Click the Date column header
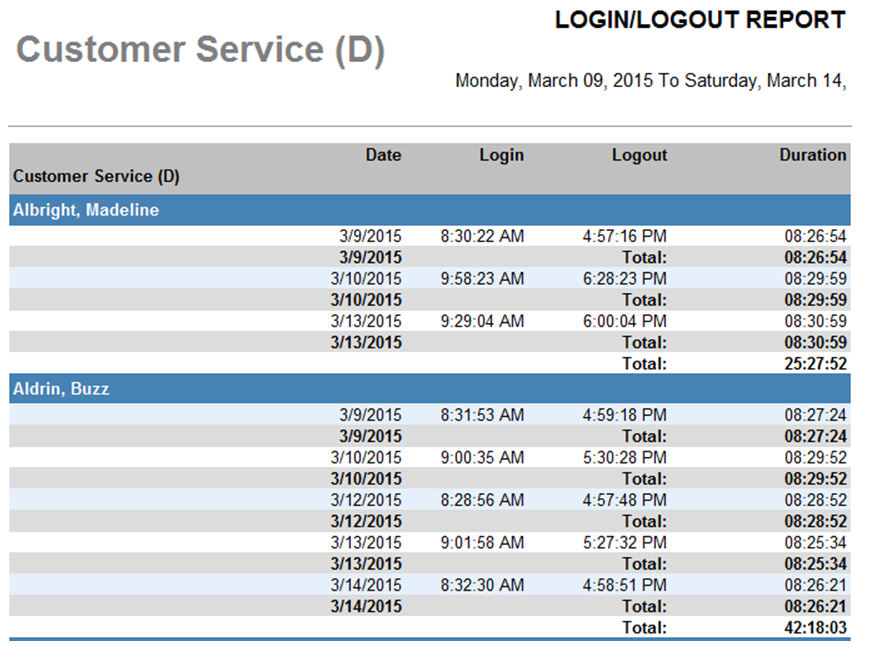This screenshot has height=657, width=886. [383, 155]
